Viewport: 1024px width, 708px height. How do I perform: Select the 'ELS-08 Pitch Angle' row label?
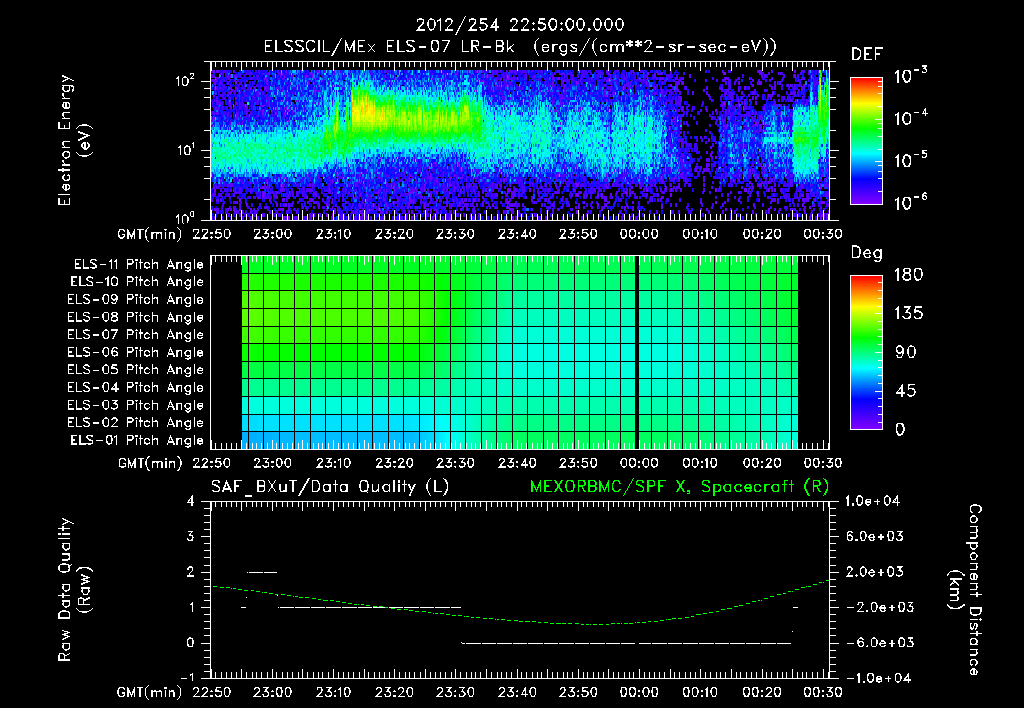[x=136, y=317]
